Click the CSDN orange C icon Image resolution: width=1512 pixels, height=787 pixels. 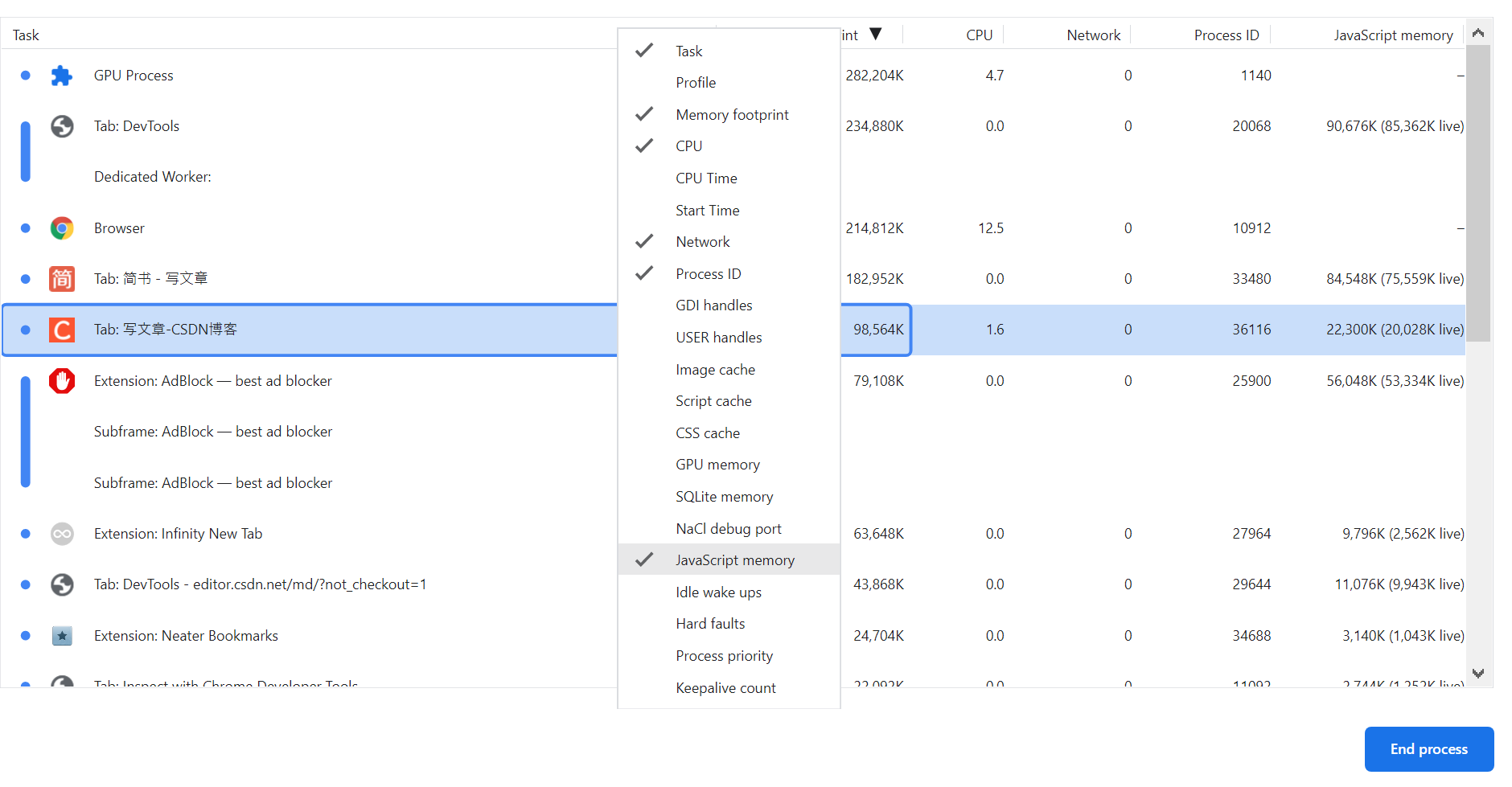click(x=62, y=330)
